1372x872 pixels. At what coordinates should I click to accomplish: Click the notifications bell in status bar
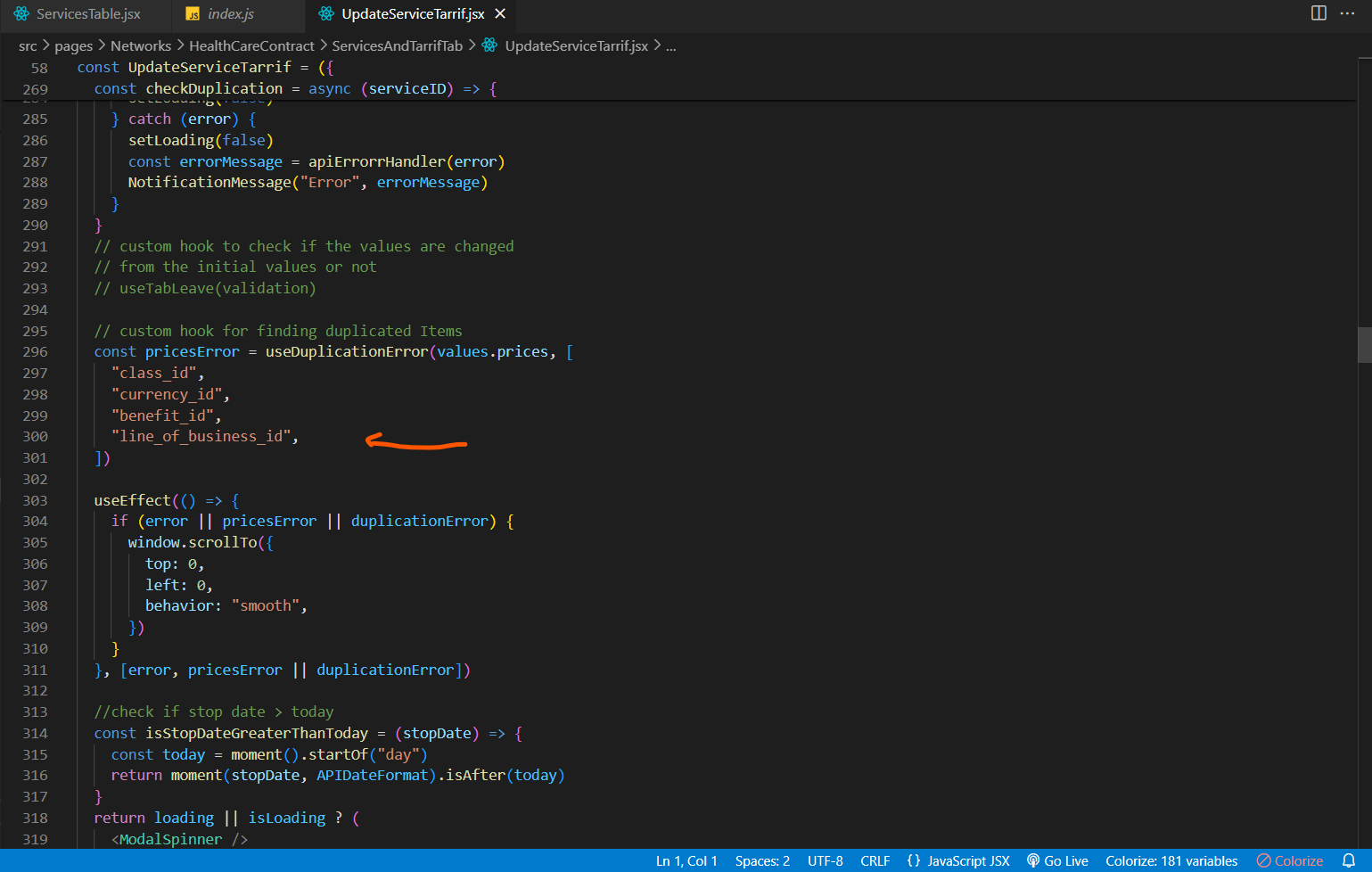point(1349,860)
